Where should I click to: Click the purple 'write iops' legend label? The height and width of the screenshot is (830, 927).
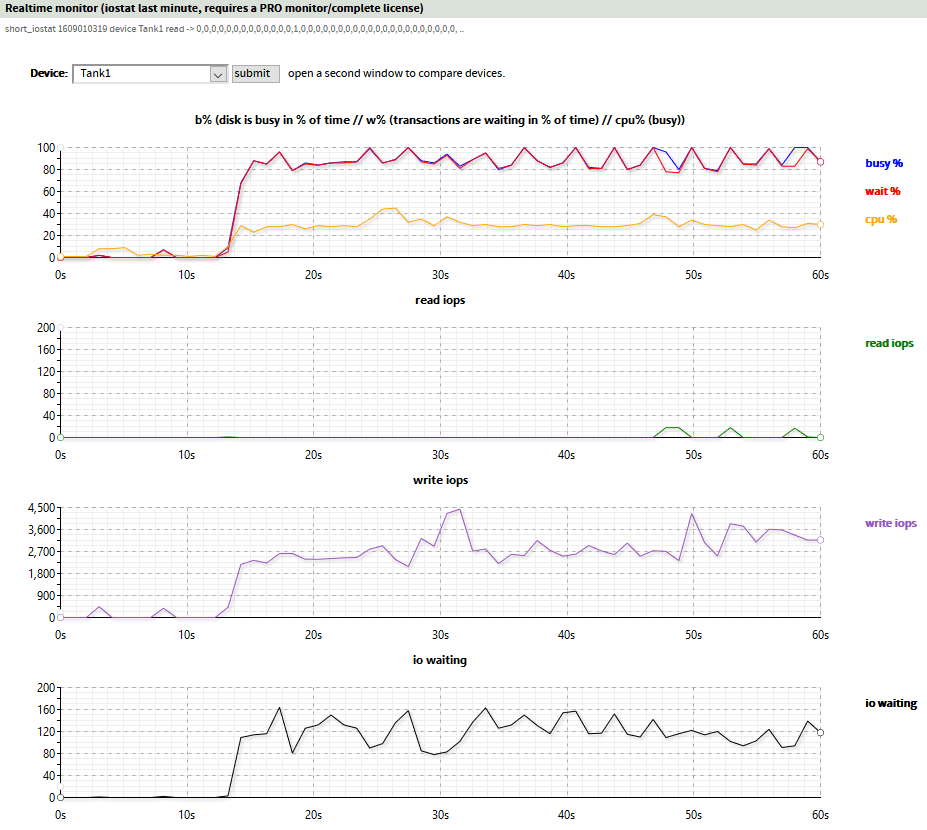coord(891,523)
